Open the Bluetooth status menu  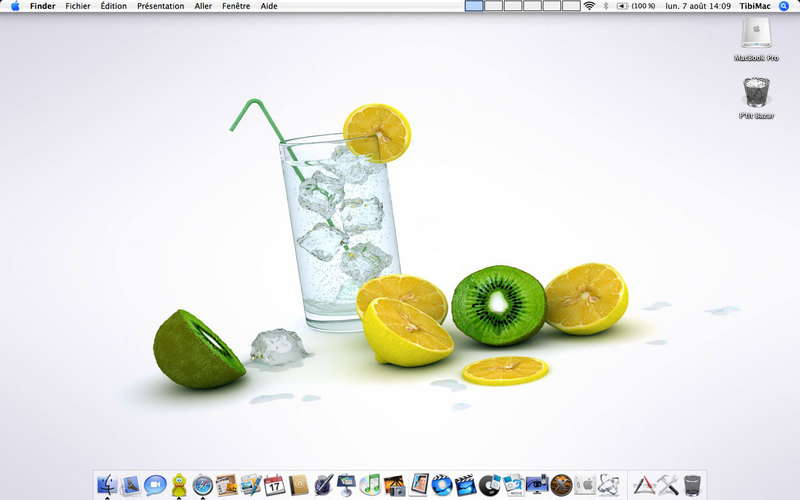(606, 6)
